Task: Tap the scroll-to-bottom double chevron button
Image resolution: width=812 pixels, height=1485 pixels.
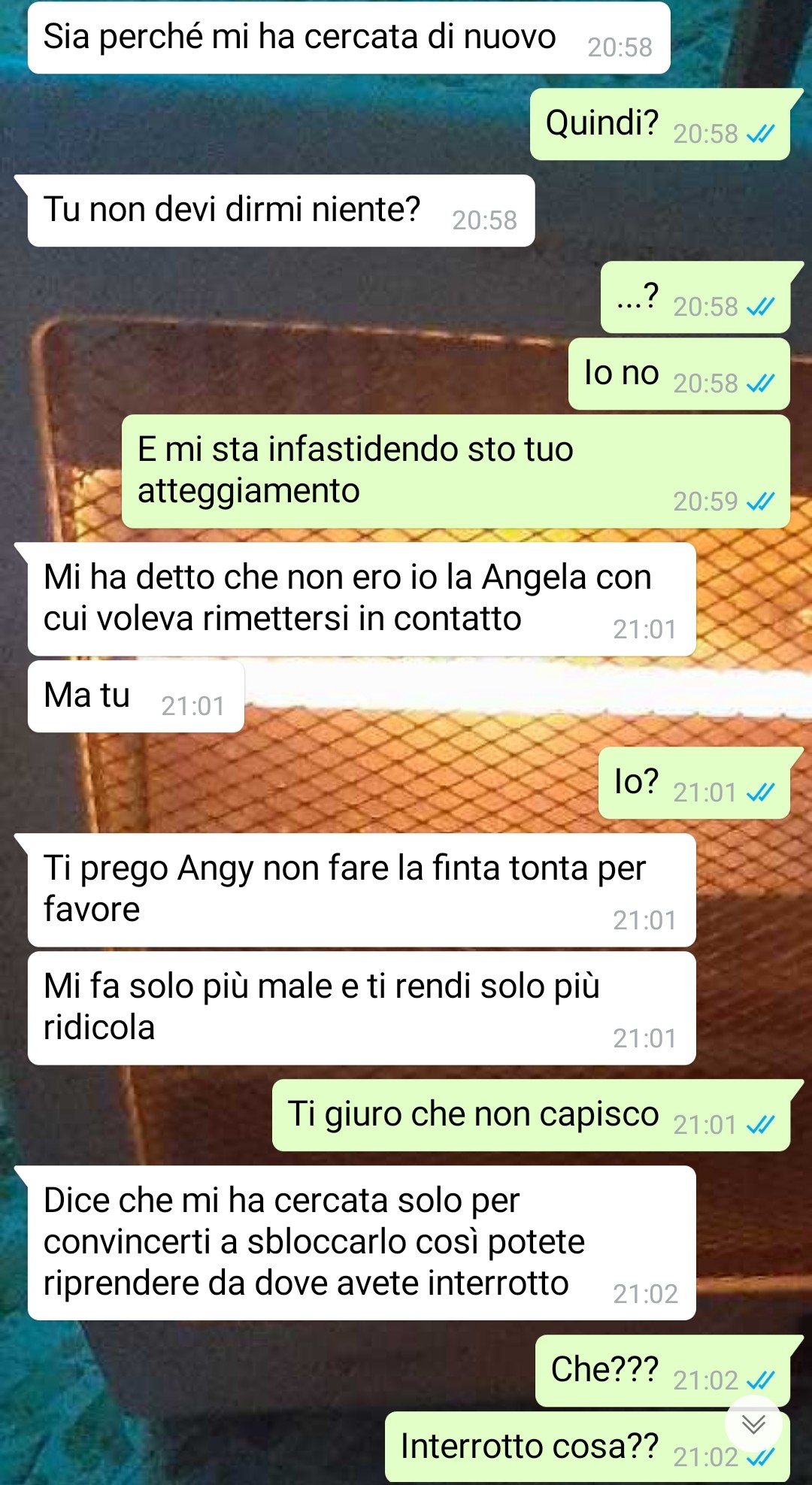Action: point(753,1423)
